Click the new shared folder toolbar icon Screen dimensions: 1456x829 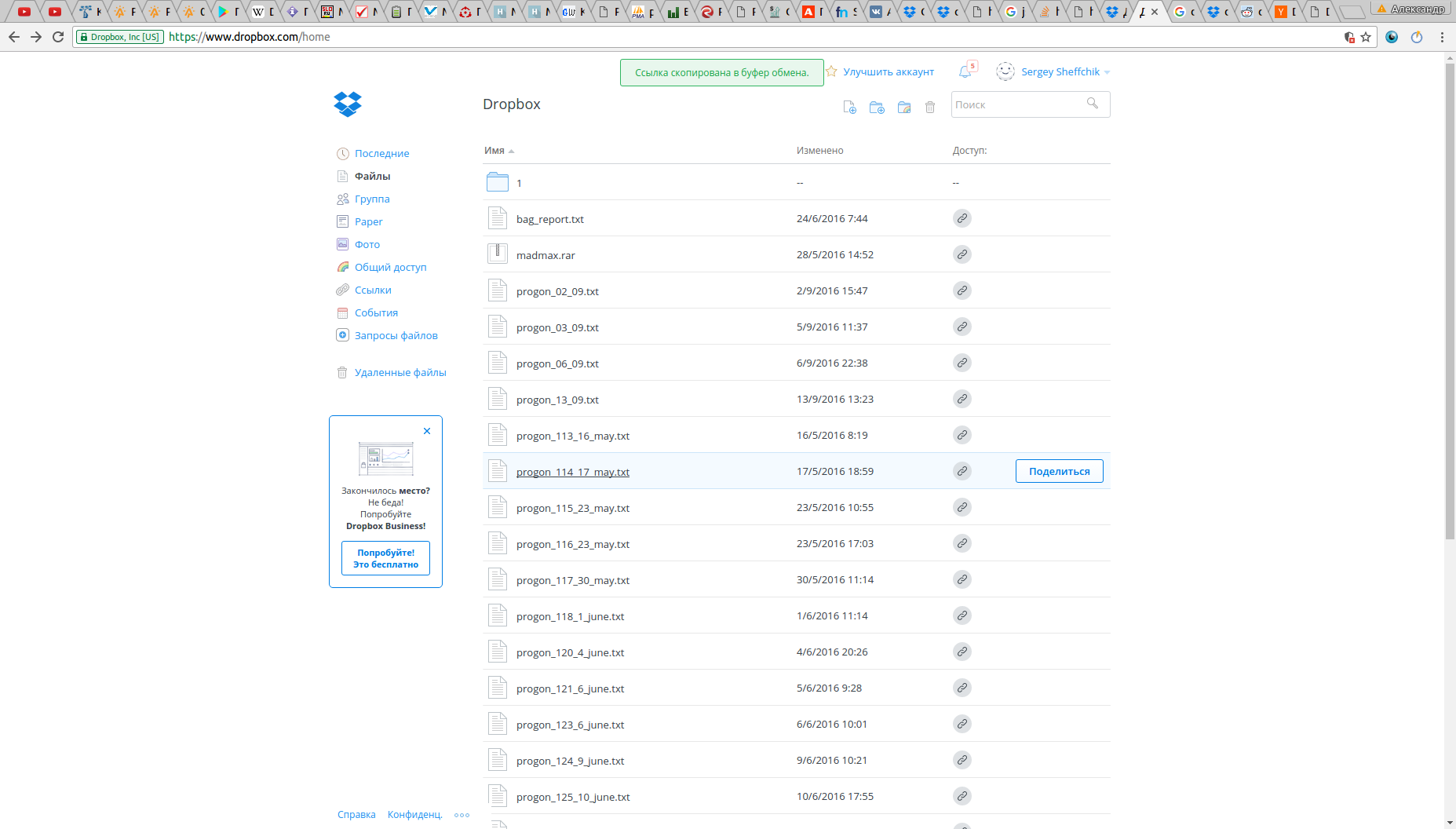point(904,108)
